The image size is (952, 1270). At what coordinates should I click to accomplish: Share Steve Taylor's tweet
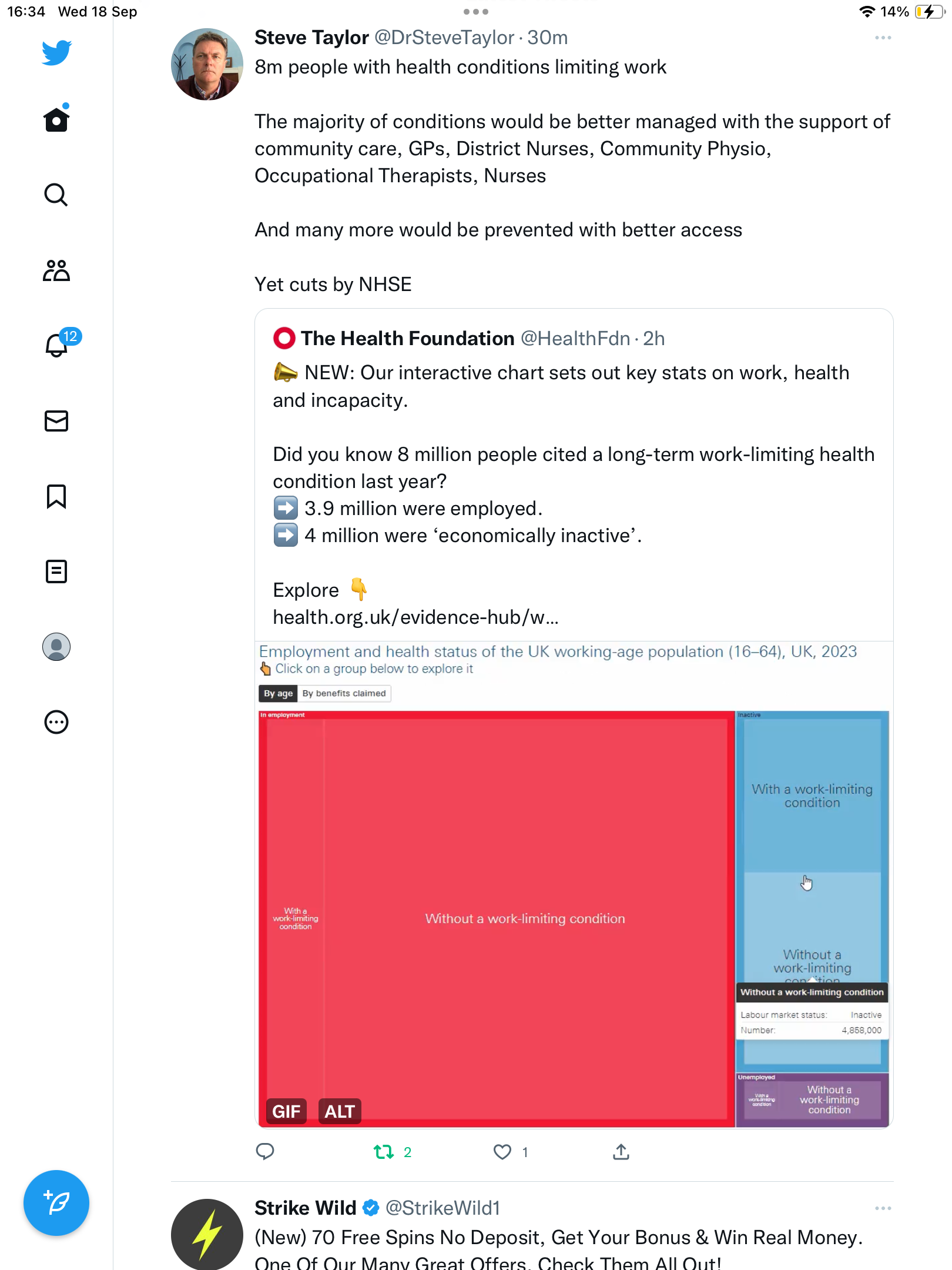coord(621,1152)
